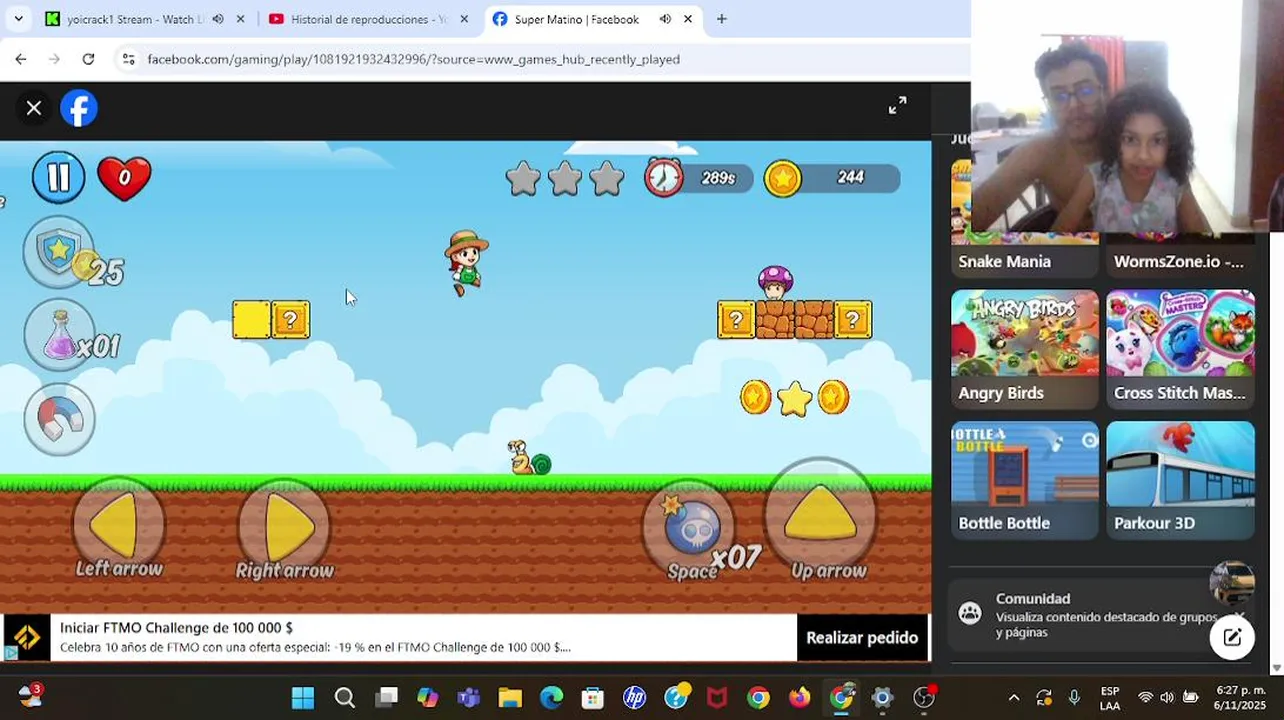The height and width of the screenshot is (720, 1284).
Task: Click the gold coin counter icon
Action: pos(783,178)
